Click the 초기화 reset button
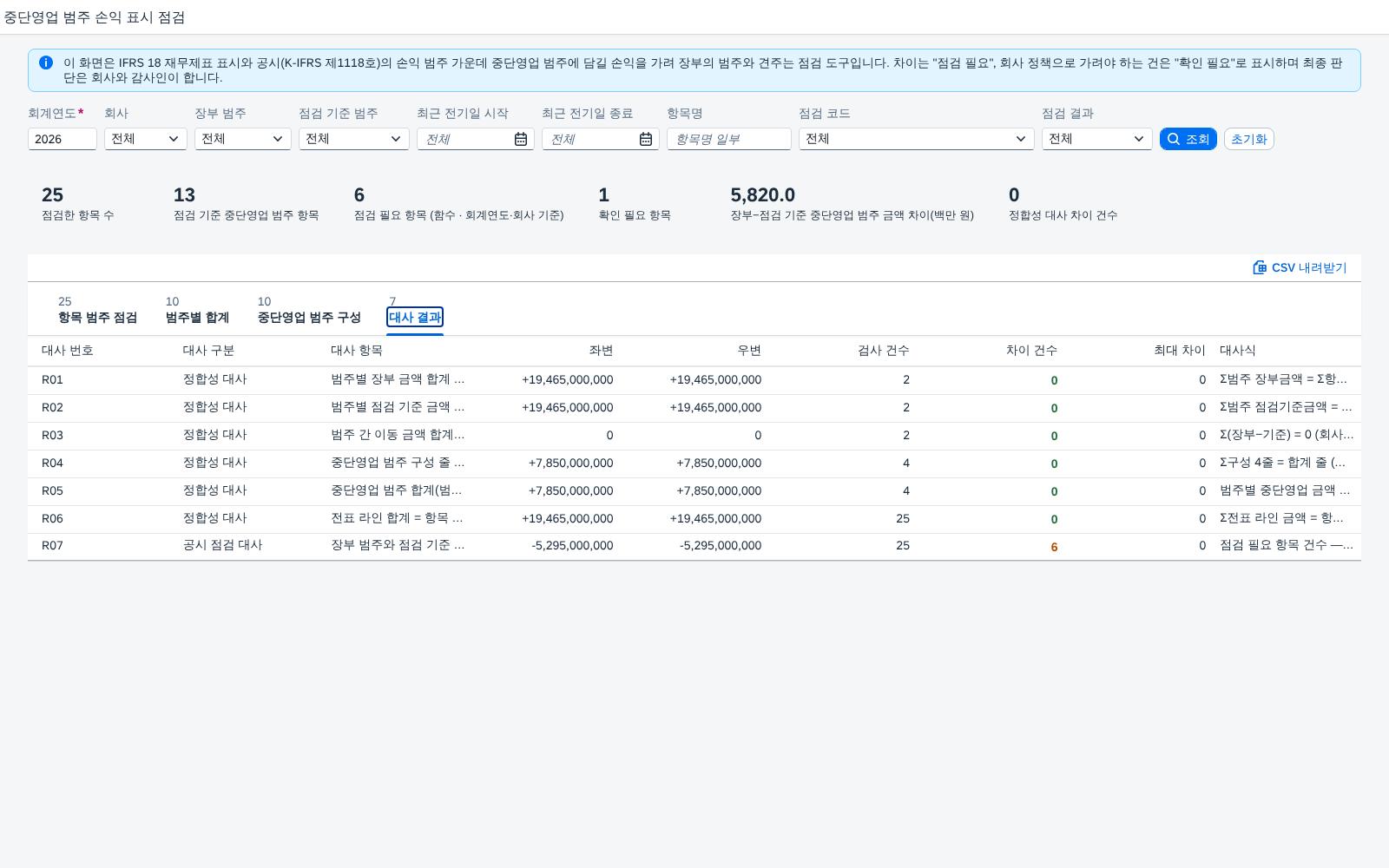The height and width of the screenshot is (868, 1389). click(x=1248, y=139)
